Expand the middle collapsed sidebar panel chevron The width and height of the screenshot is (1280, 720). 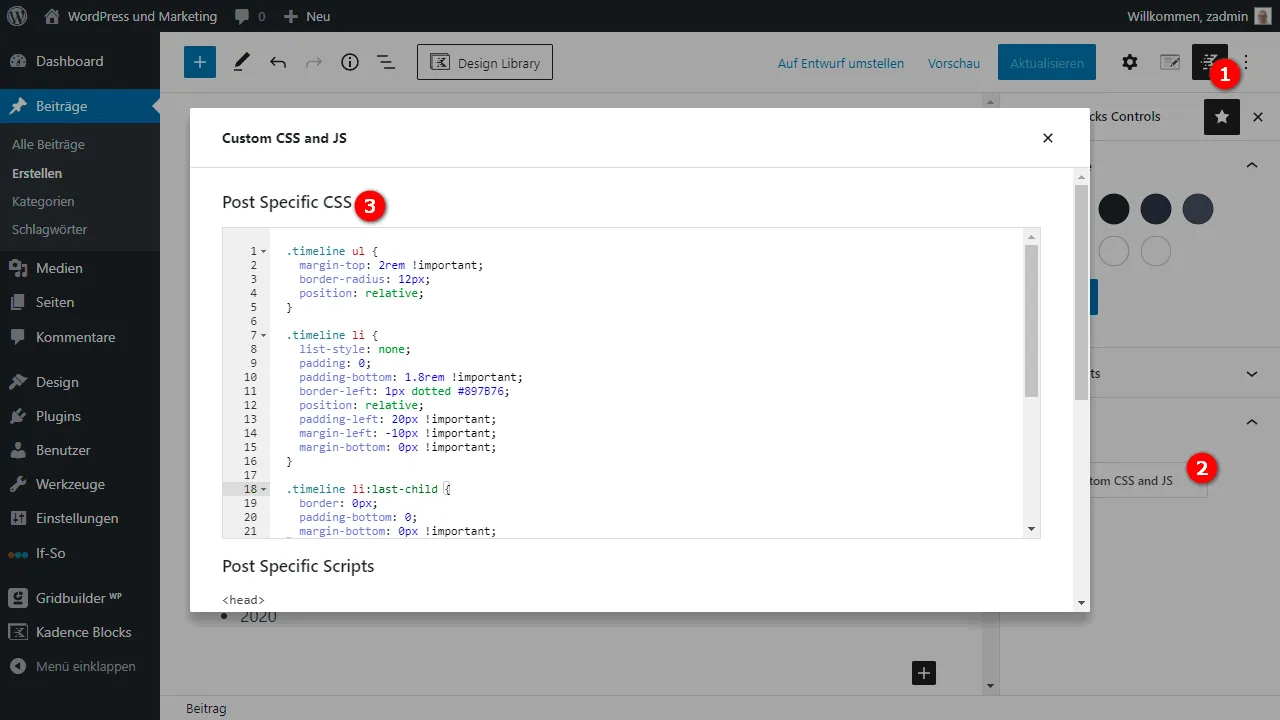pyautogui.click(x=1252, y=374)
